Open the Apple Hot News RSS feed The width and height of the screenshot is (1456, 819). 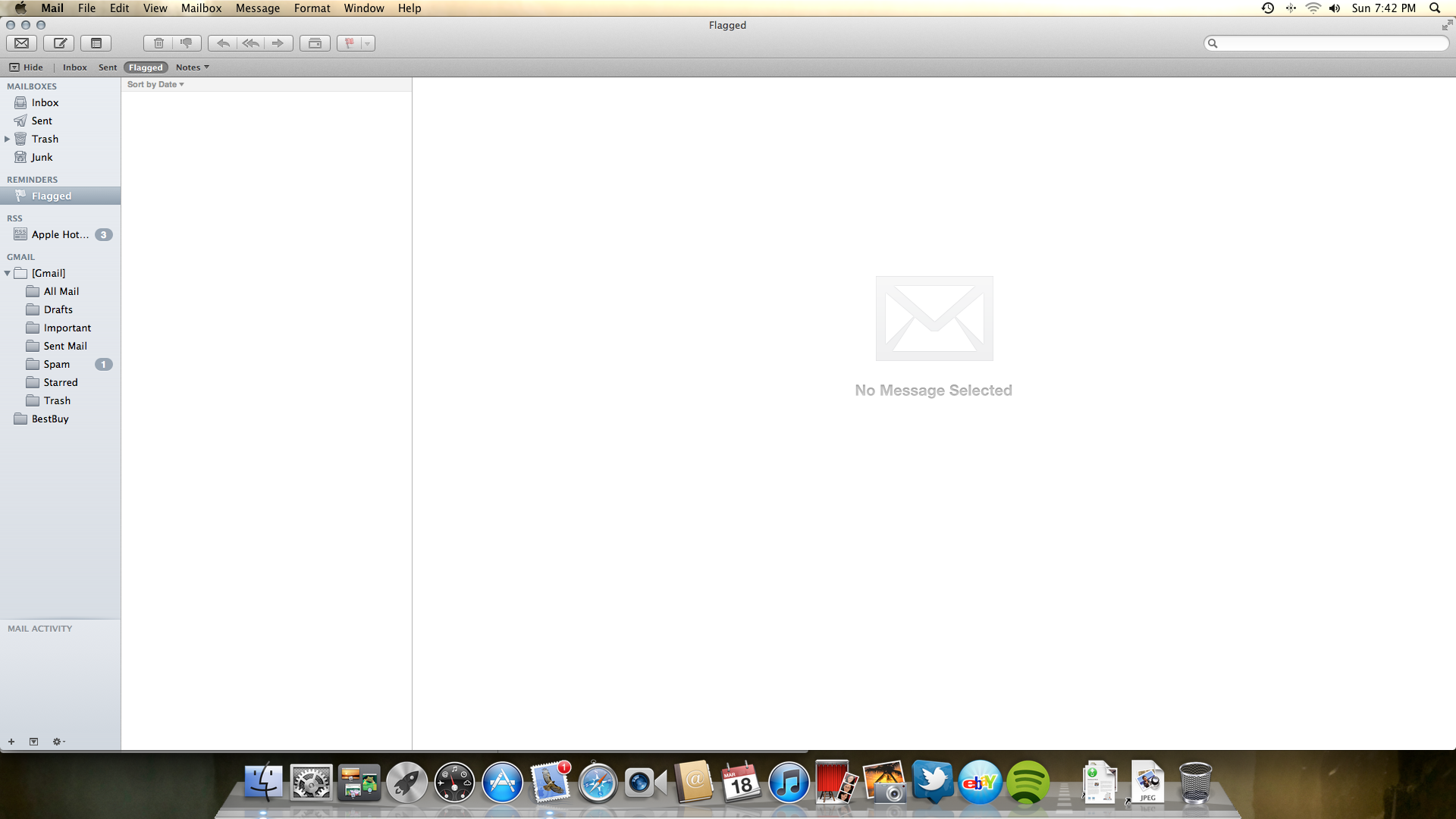click(x=60, y=234)
